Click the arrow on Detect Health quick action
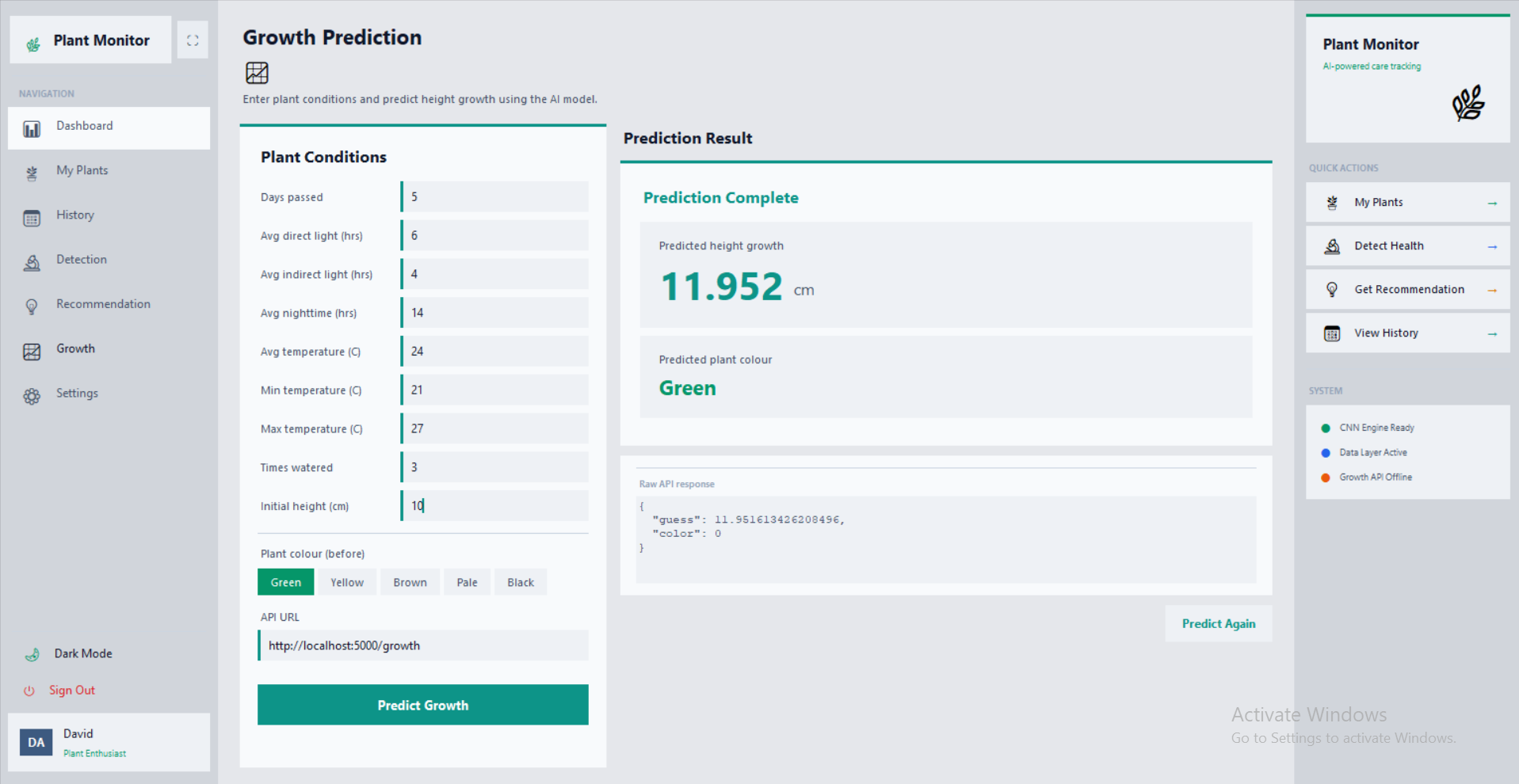The image size is (1519, 784). (1492, 247)
